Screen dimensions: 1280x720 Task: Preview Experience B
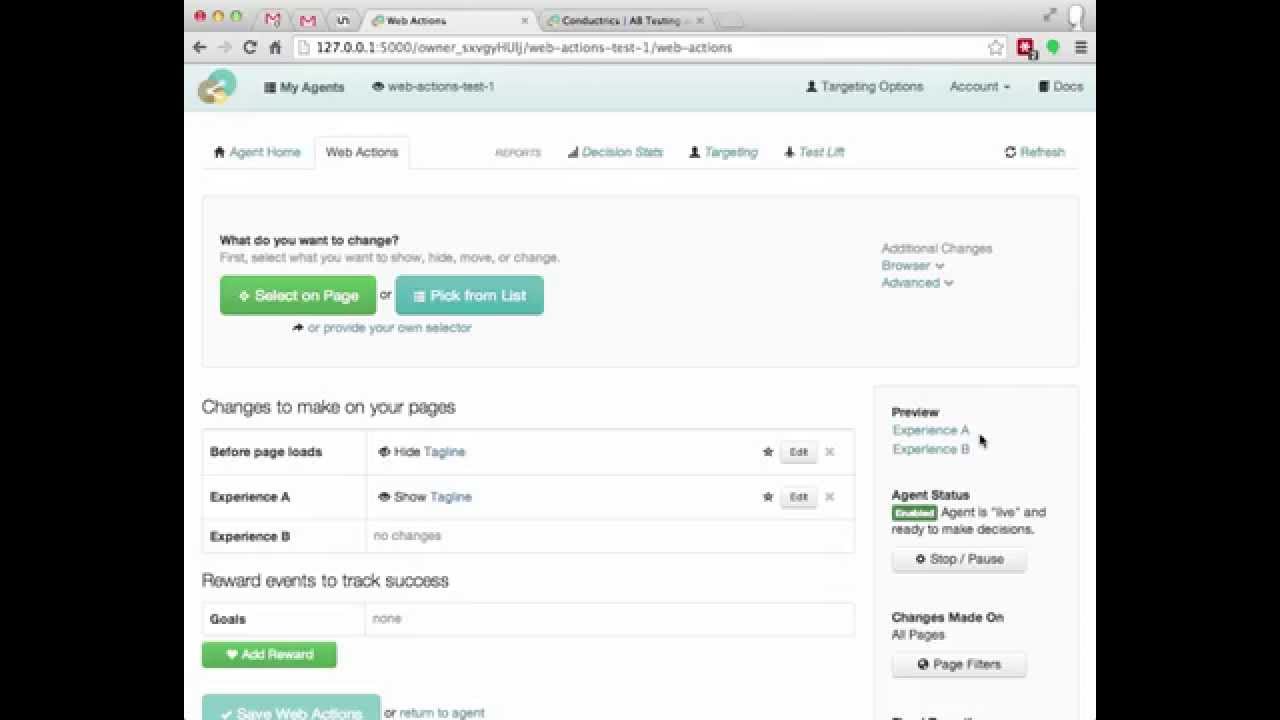click(x=931, y=449)
